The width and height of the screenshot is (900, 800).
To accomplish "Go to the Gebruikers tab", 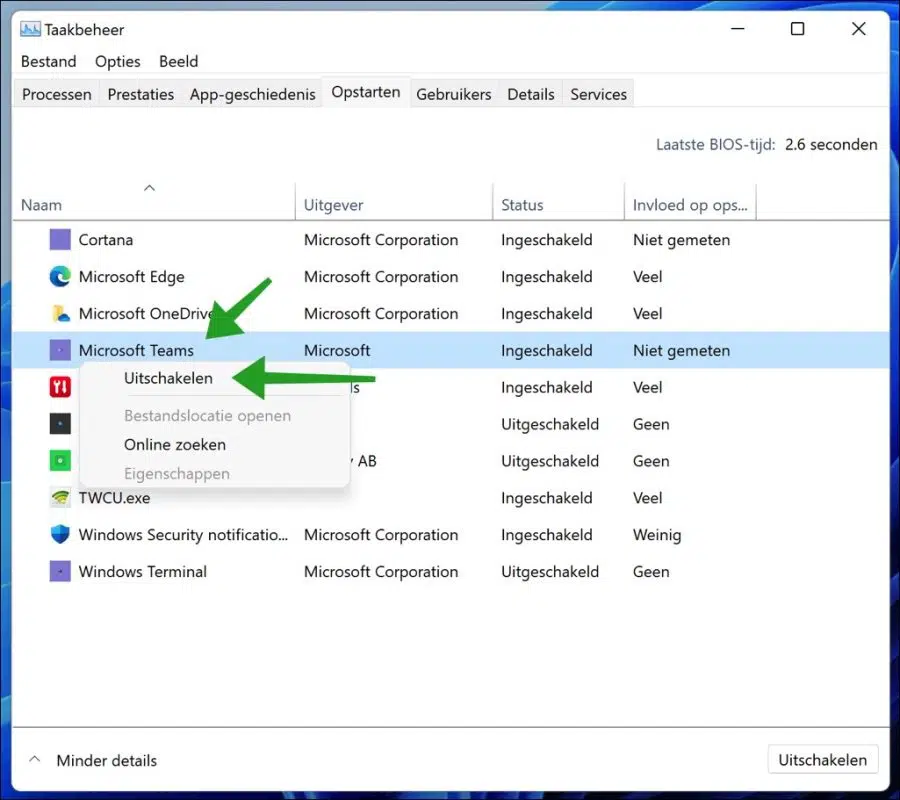I will [x=453, y=94].
